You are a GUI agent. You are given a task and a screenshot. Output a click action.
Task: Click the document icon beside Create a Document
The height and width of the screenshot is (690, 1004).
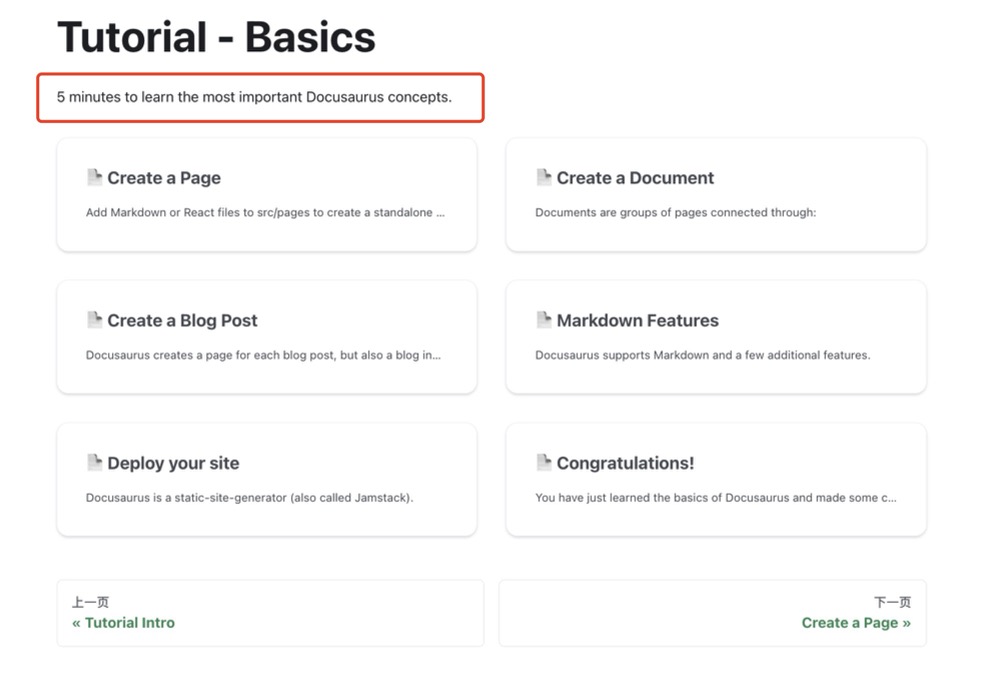coord(544,177)
